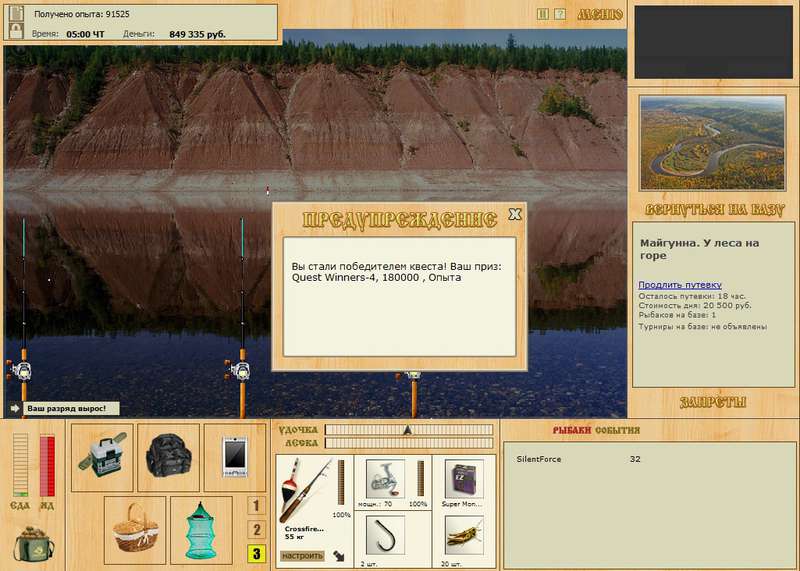Screen dimensions: 800x571
Task: Open the black backpack
Action: [x=168, y=458]
